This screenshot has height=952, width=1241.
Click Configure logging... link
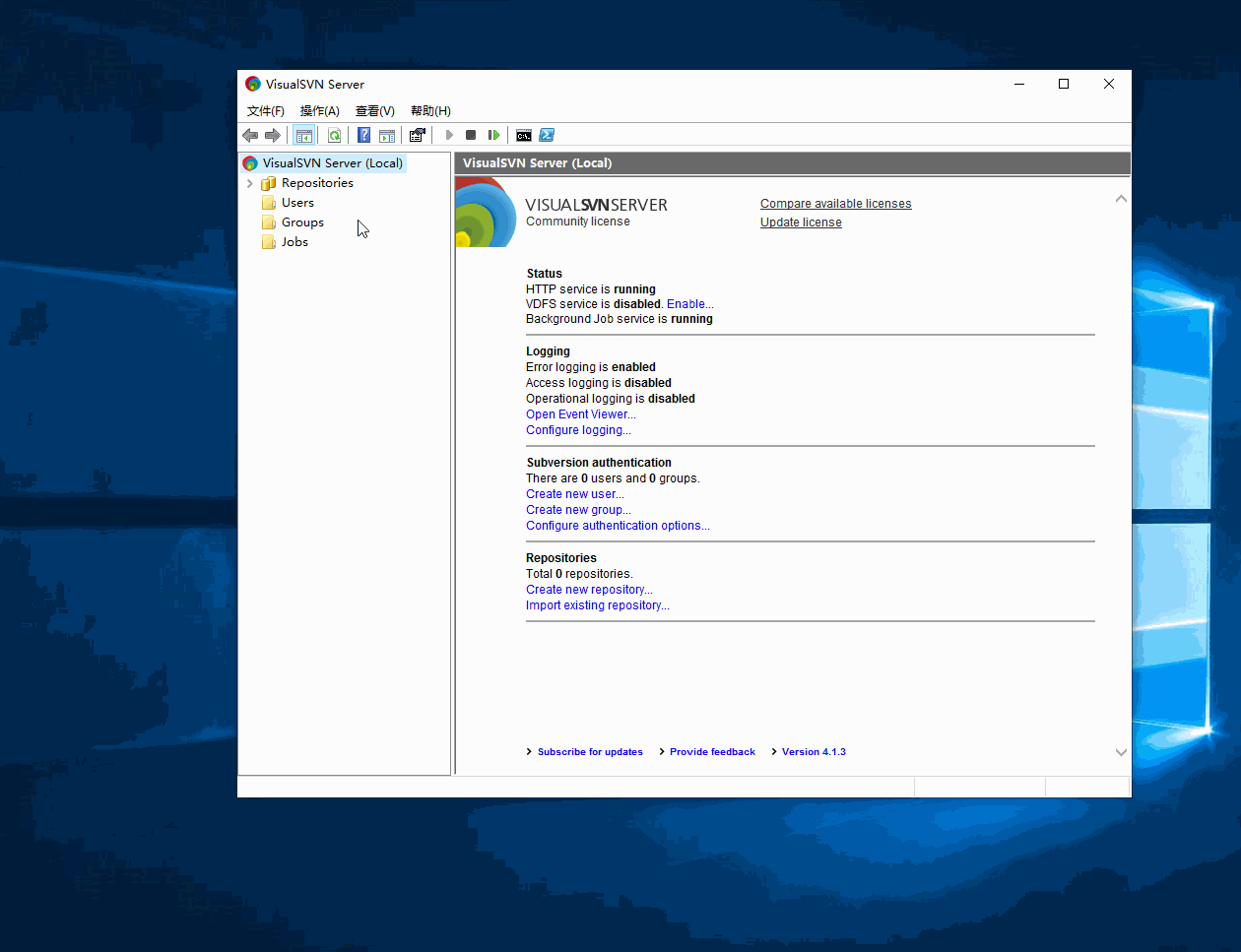[578, 430]
